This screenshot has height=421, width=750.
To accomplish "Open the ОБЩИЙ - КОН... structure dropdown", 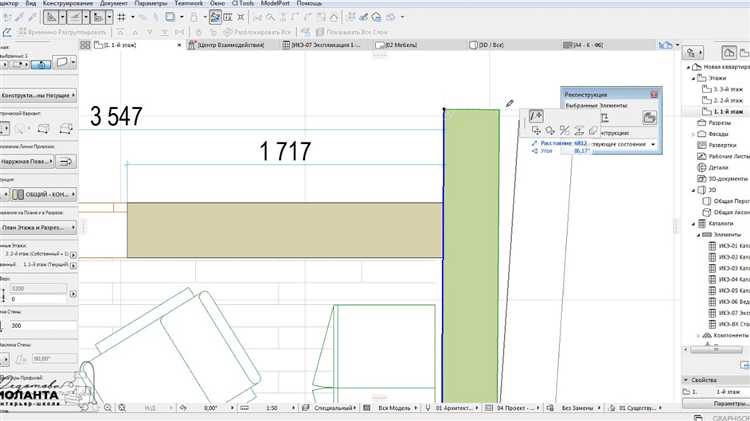I will pos(44,194).
